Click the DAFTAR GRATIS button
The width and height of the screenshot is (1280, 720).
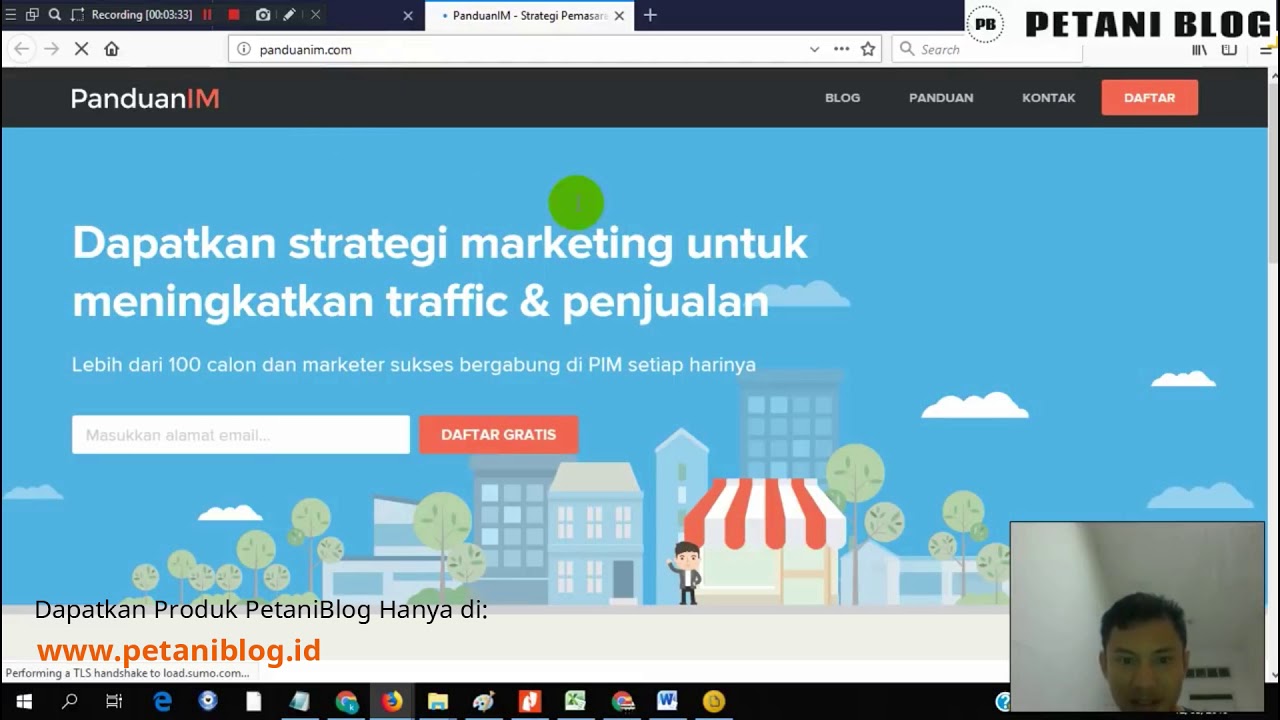[x=498, y=435]
